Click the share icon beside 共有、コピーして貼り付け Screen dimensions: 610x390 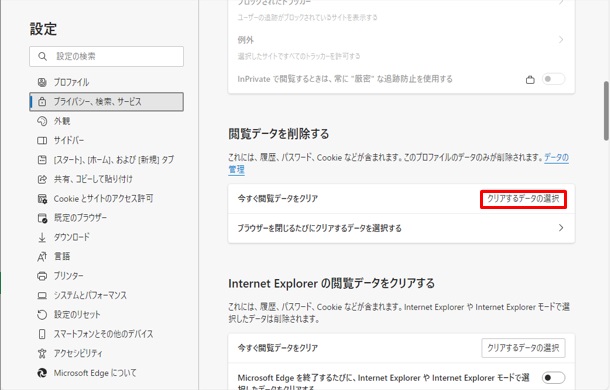tap(42, 179)
